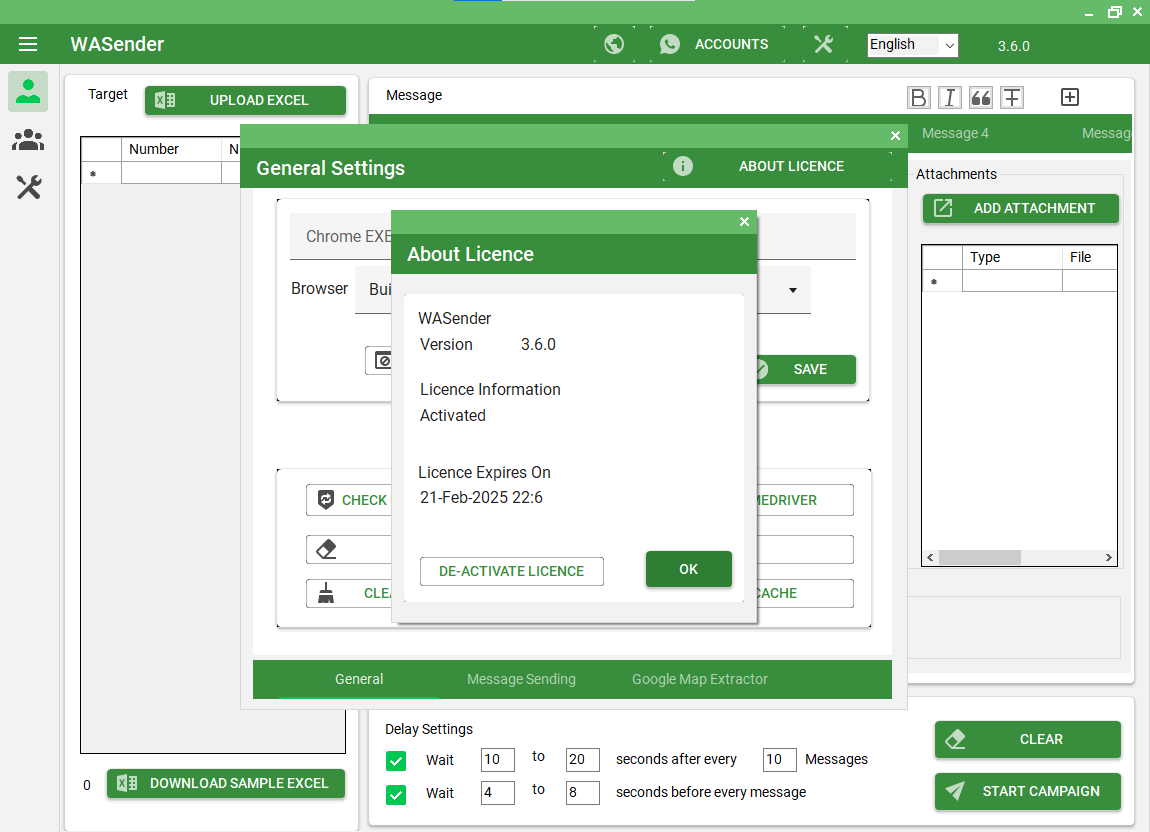Click the Chrome EXE path field
1150x832 pixels.
pos(572,236)
